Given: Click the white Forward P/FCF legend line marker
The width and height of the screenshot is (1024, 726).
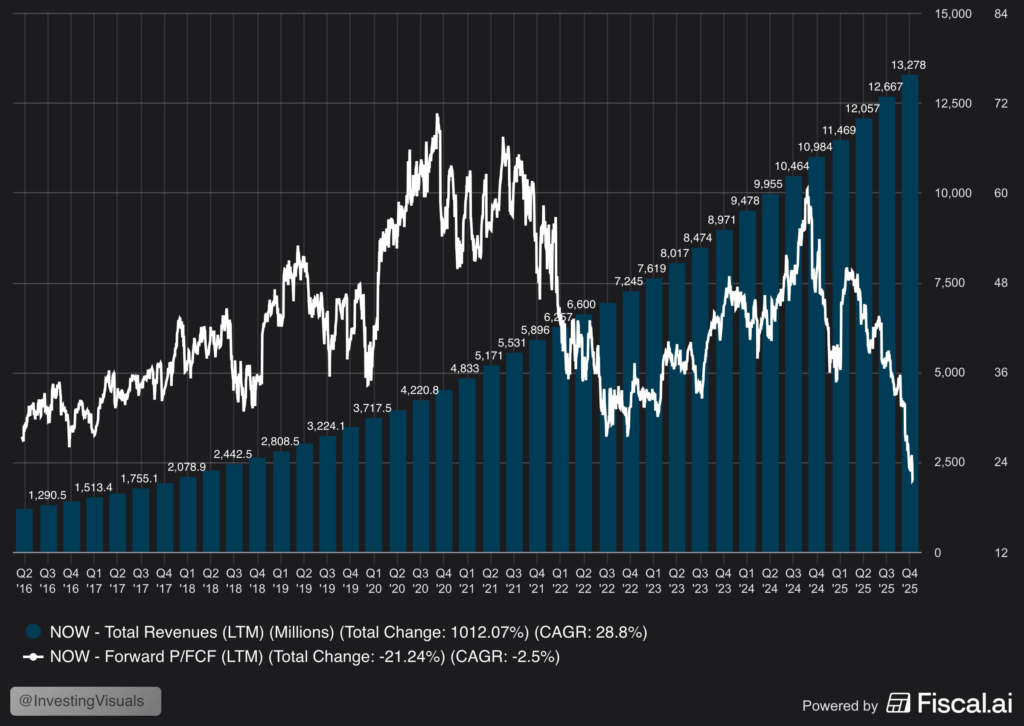Looking at the screenshot, I should click(x=33, y=657).
